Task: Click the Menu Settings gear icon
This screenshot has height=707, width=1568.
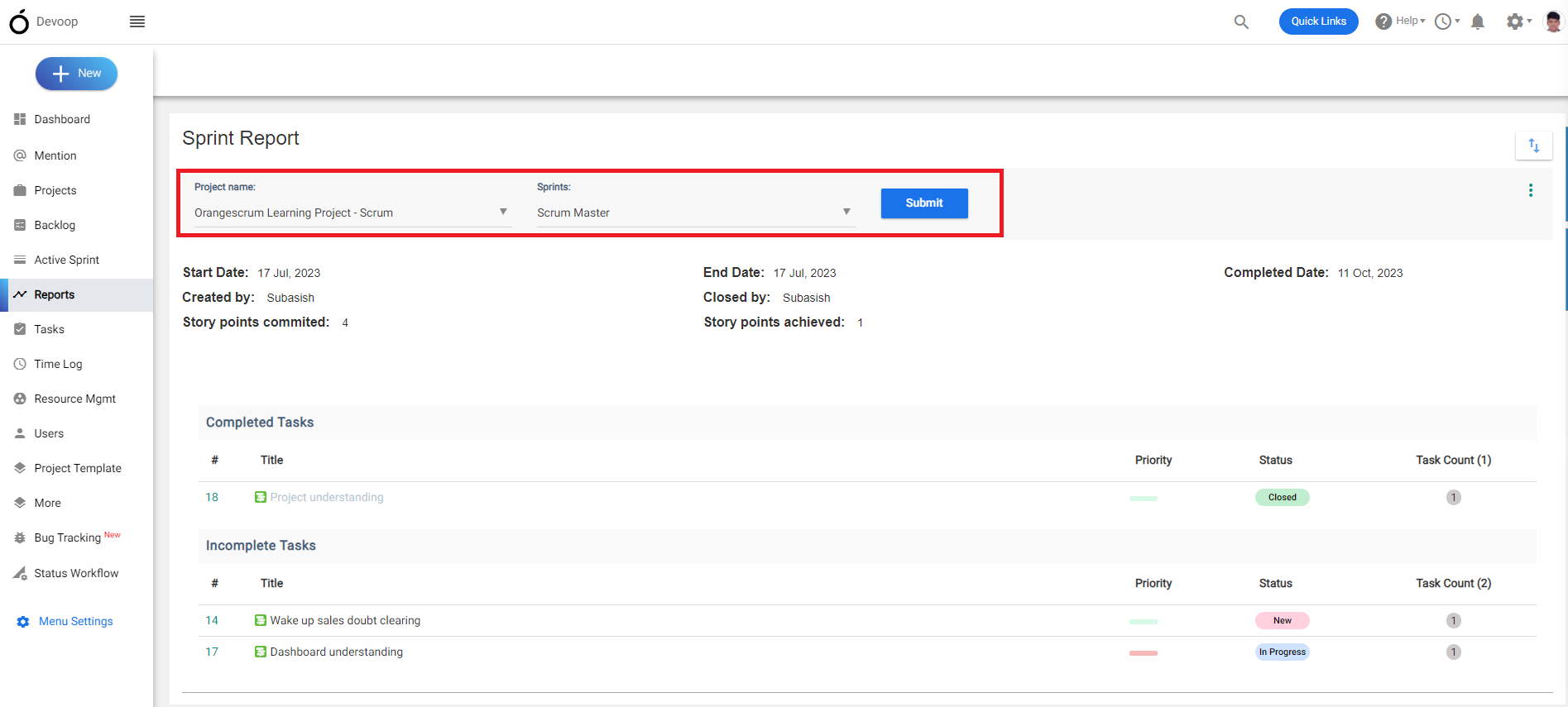Action: [23, 622]
